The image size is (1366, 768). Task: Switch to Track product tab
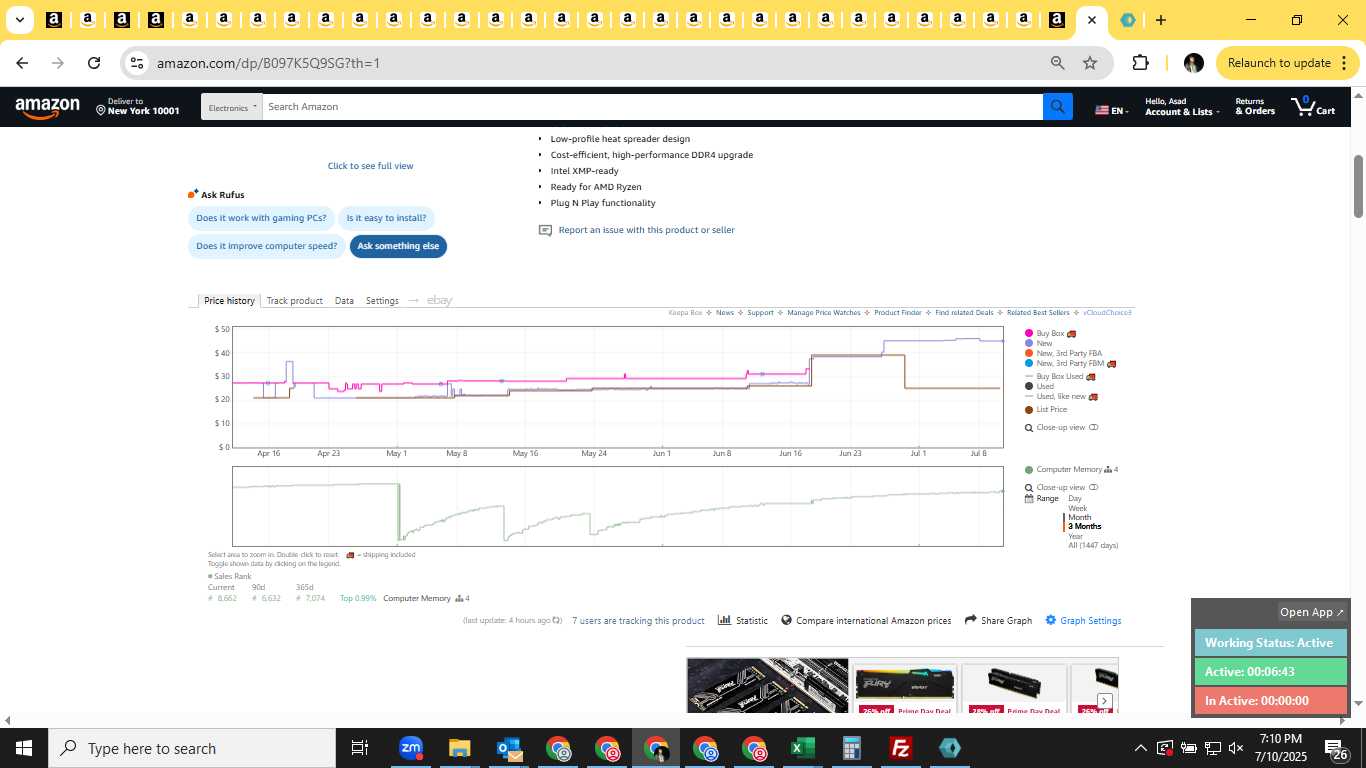point(294,300)
